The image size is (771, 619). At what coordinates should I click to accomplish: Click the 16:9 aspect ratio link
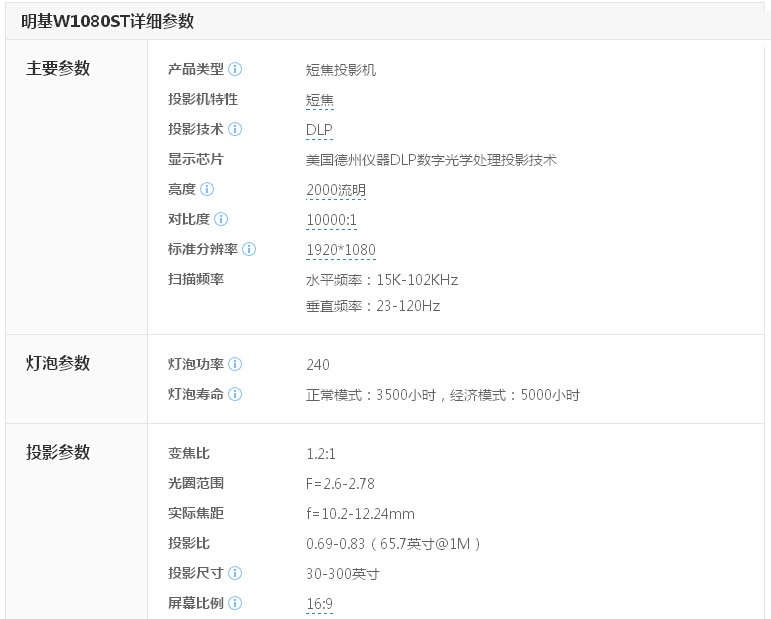320,604
